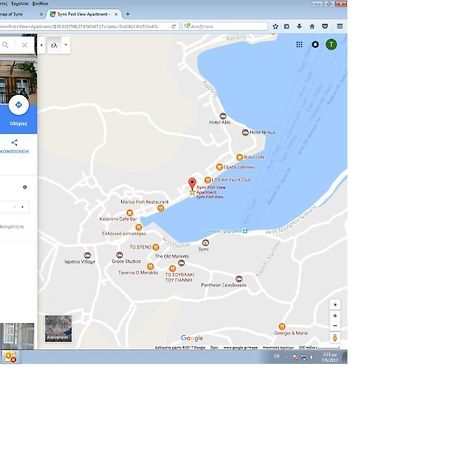Click the Taverna O Meraklis marker

(x=150, y=266)
